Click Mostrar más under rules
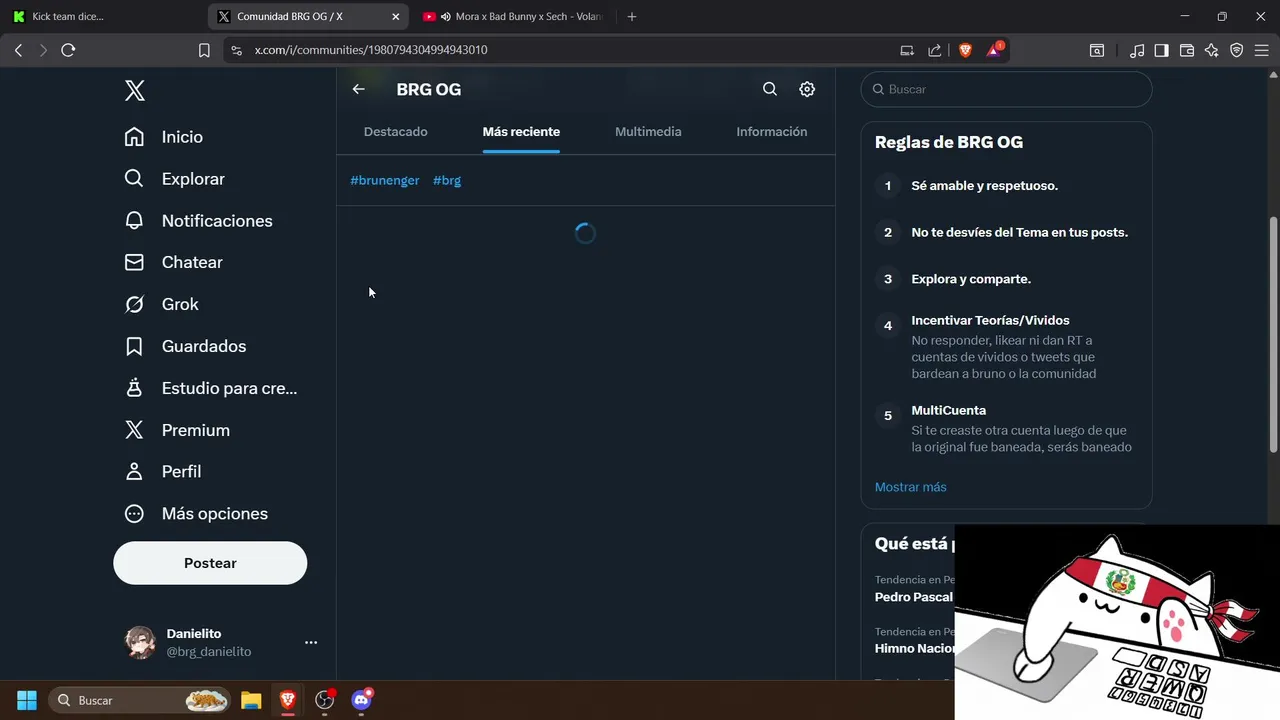 click(x=911, y=487)
